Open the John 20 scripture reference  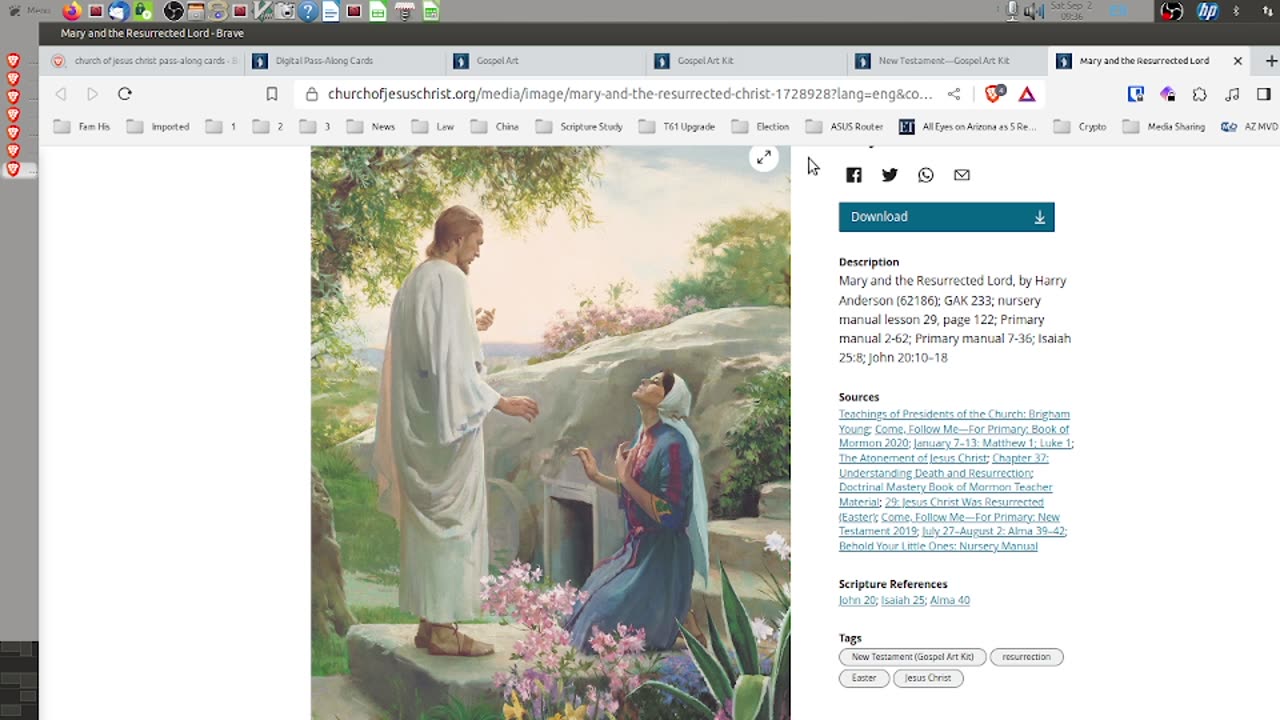pos(857,601)
